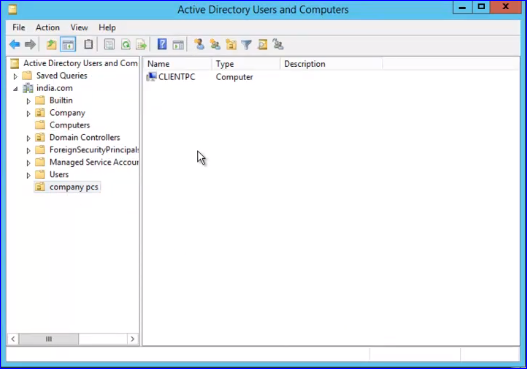Image resolution: width=527 pixels, height=369 pixels.
Task: Select Saved Queries in the tree
Action: click(x=62, y=76)
